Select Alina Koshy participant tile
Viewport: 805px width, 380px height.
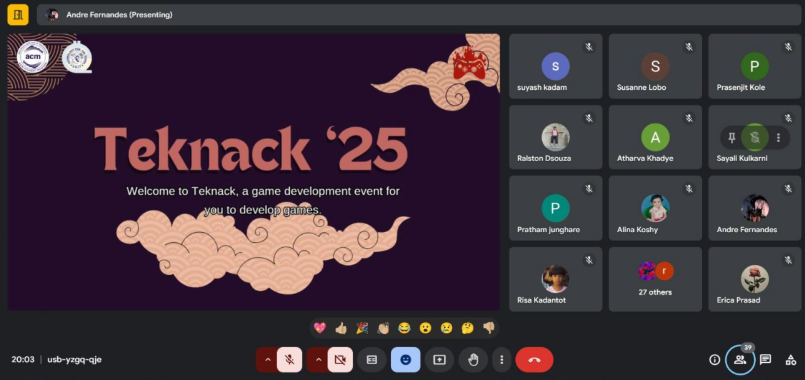pos(655,208)
